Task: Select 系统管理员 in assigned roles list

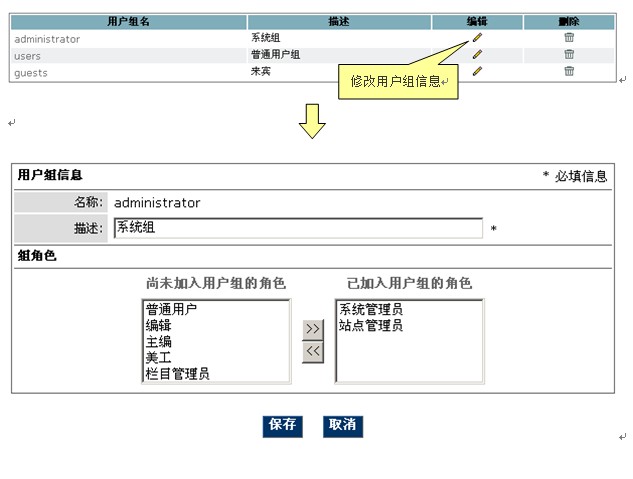Action: 371,310
